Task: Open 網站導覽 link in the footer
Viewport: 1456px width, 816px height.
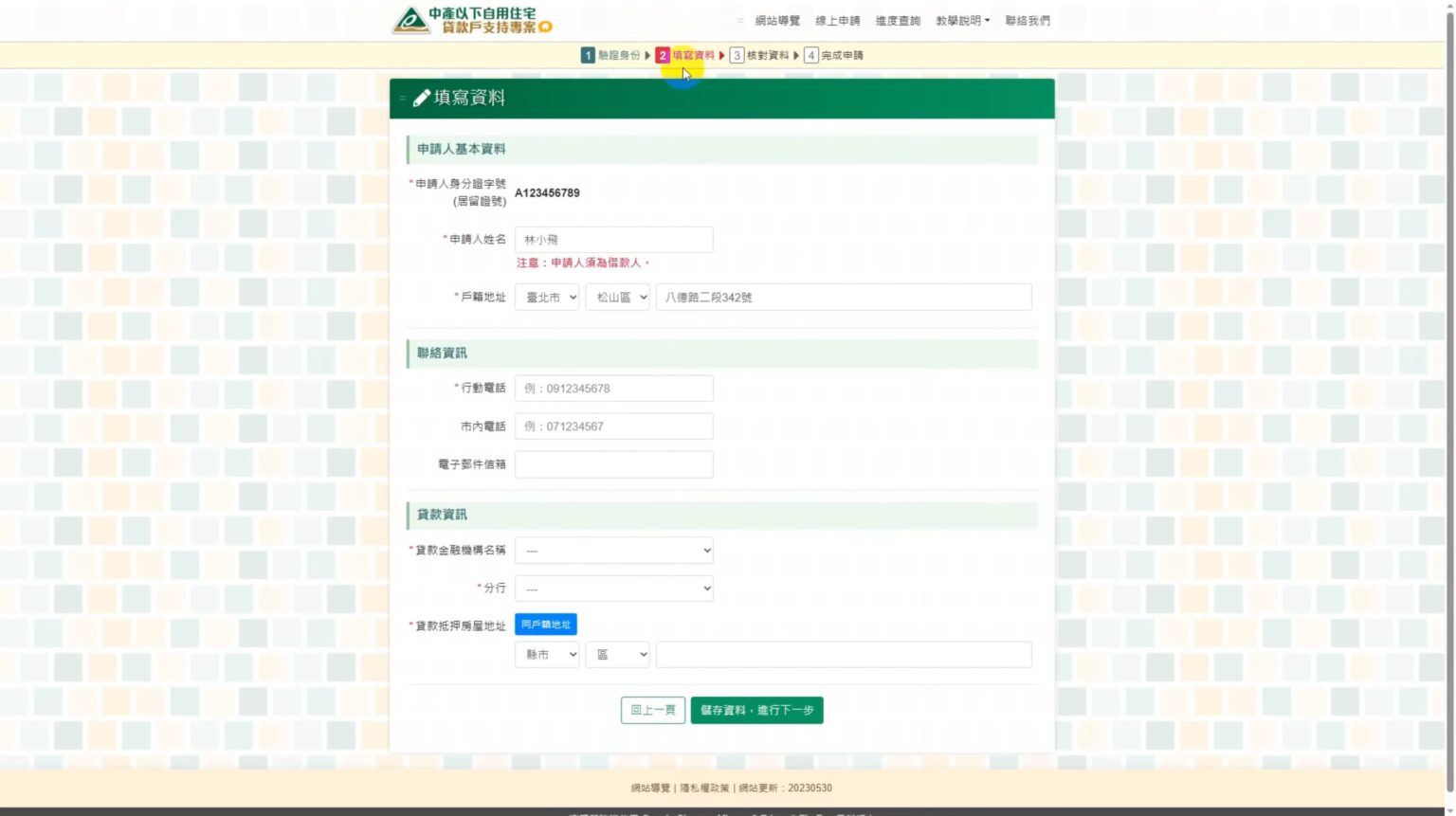Action: click(650, 788)
